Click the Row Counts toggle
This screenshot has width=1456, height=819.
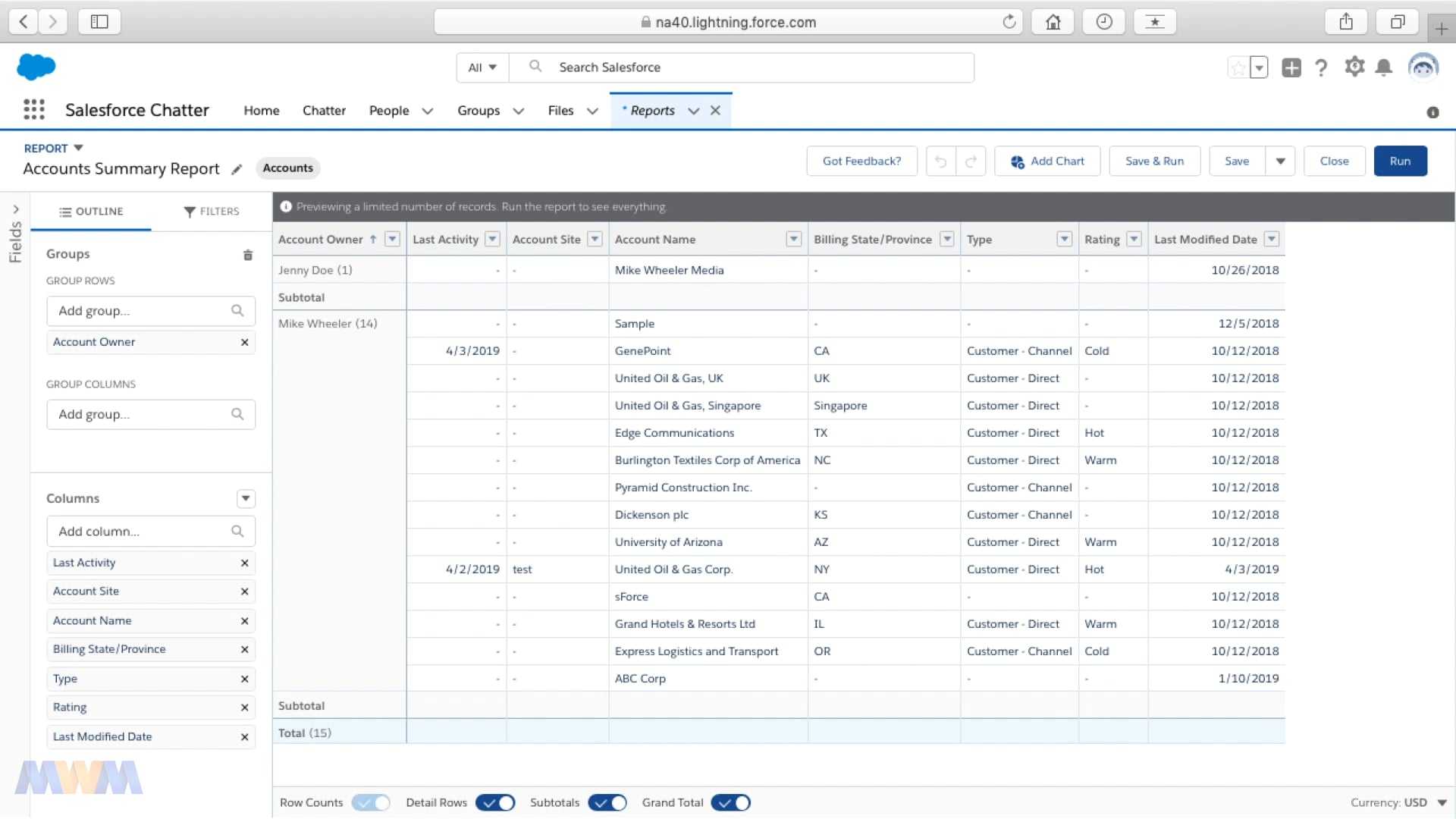[369, 802]
